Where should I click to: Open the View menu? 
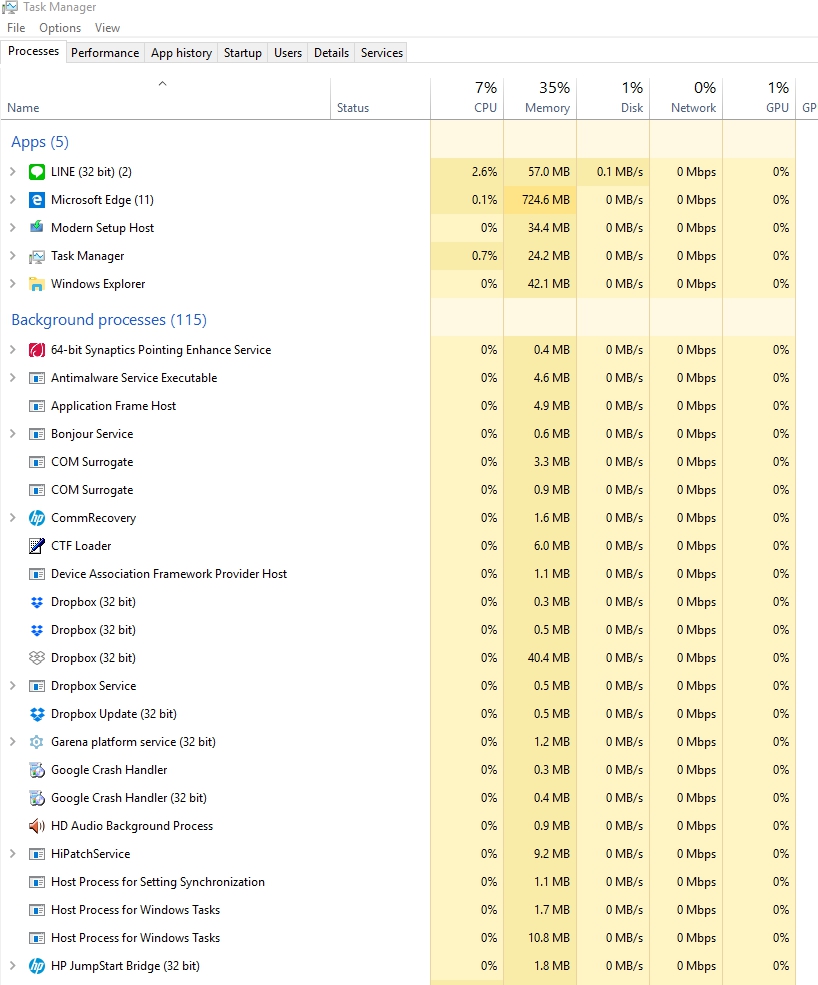click(x=107, y=28)
